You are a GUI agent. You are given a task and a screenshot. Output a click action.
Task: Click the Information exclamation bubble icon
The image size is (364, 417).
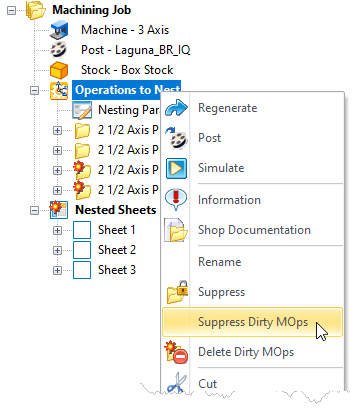[176, 199]
